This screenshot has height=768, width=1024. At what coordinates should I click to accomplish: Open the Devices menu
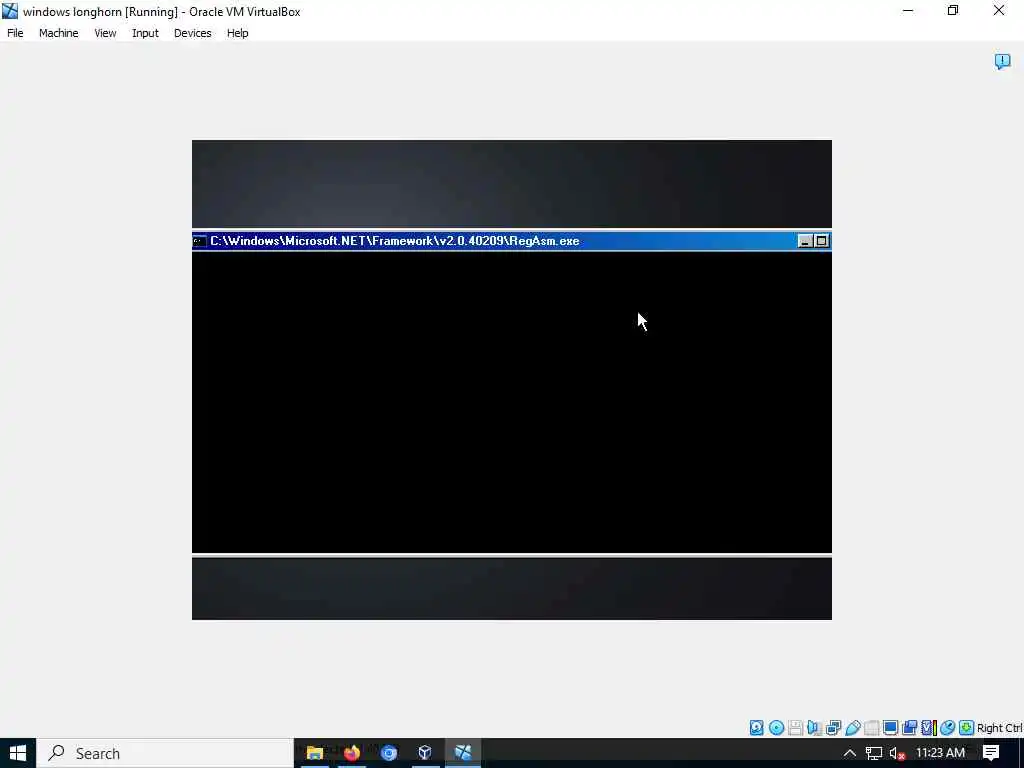click(x=192, y=33)
